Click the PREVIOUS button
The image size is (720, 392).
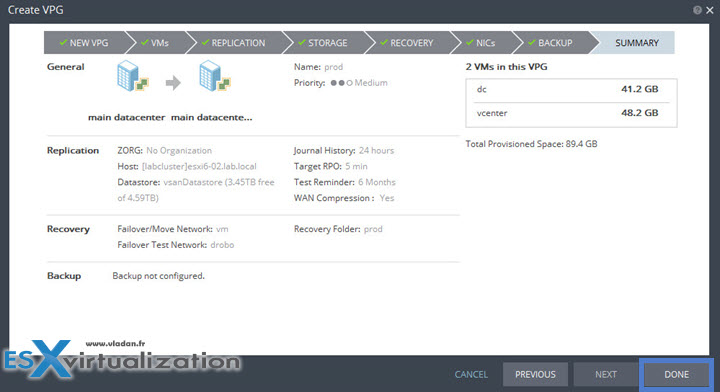click(535, 375)
